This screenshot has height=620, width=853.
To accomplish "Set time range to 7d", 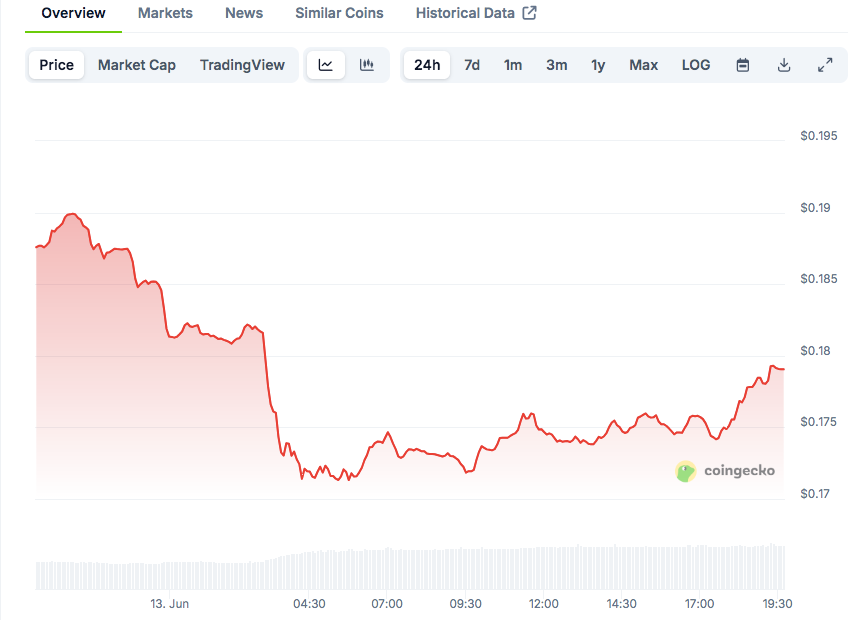I will point(472,65).
